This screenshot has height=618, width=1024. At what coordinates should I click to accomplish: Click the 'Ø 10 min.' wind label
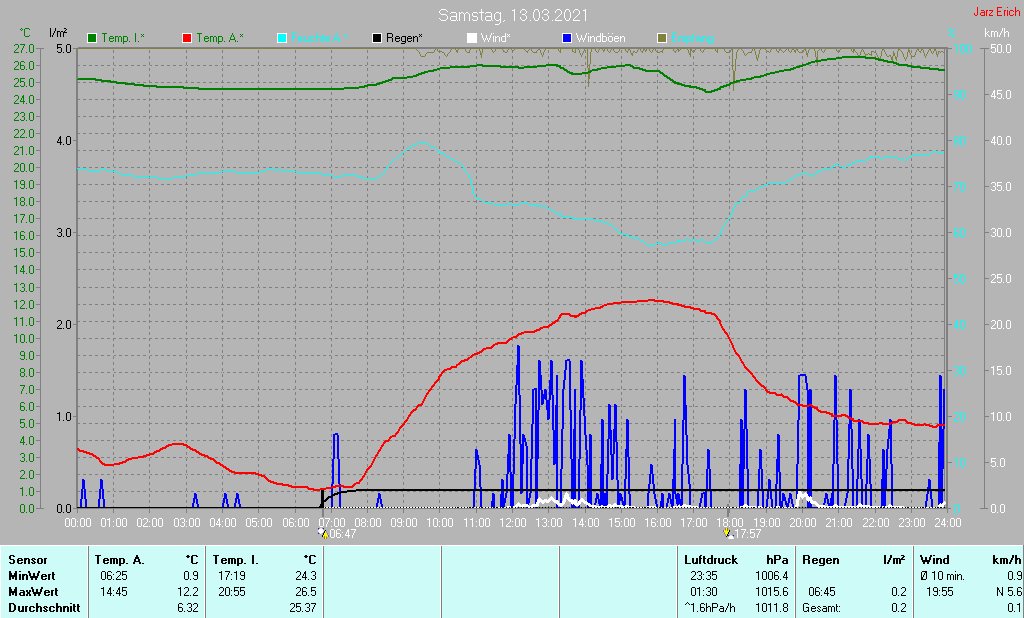coord(942,576)
